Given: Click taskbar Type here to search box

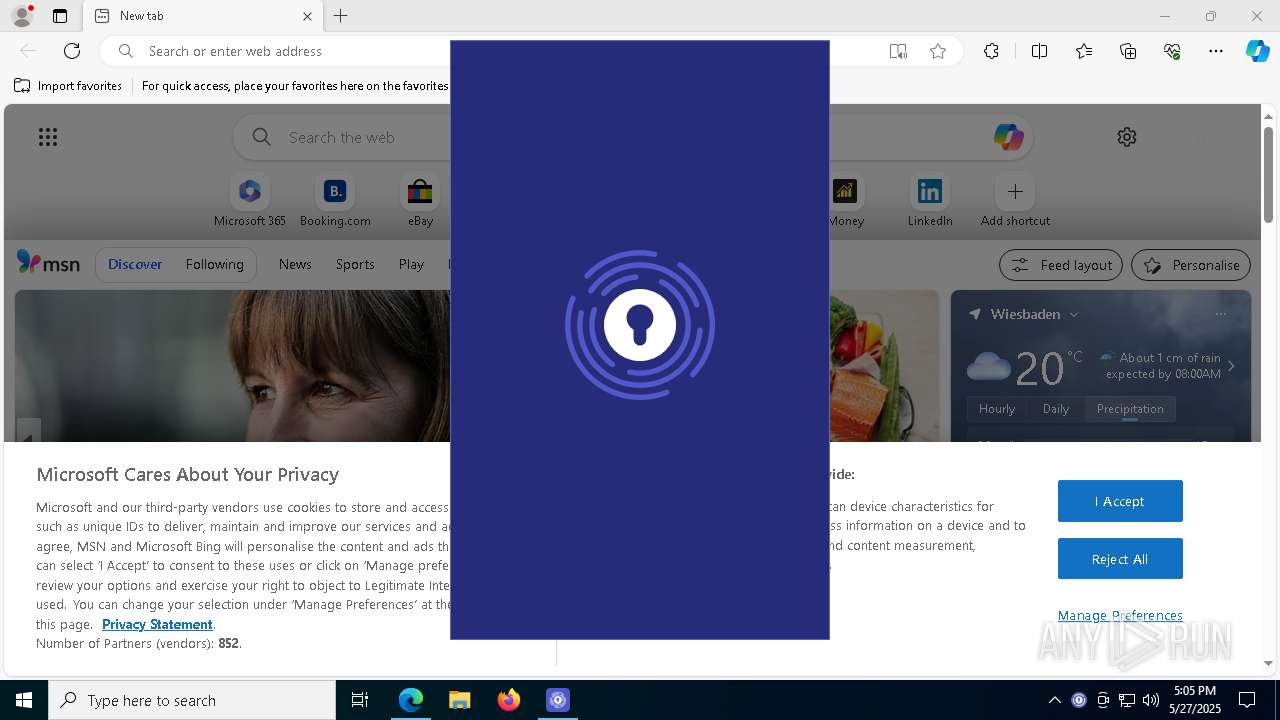Looking at the screenshot, I should pos(192,700).
